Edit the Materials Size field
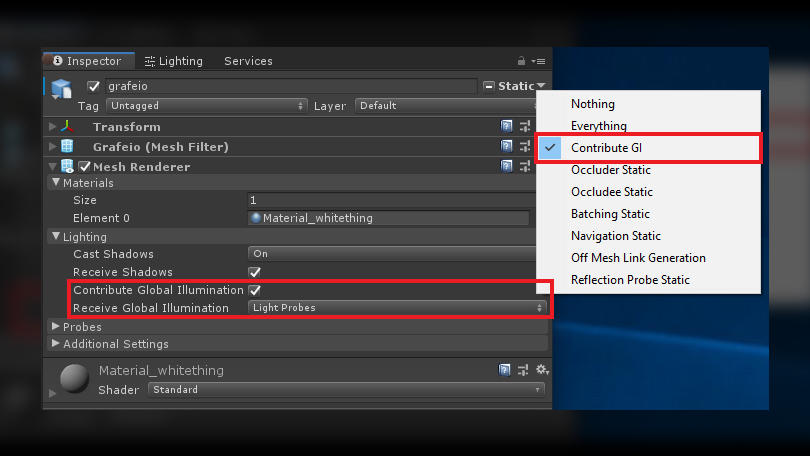 [392, 200]
